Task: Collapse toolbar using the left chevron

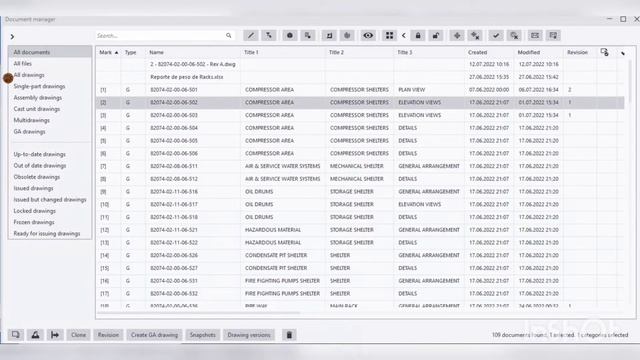Action: point(404,36)
